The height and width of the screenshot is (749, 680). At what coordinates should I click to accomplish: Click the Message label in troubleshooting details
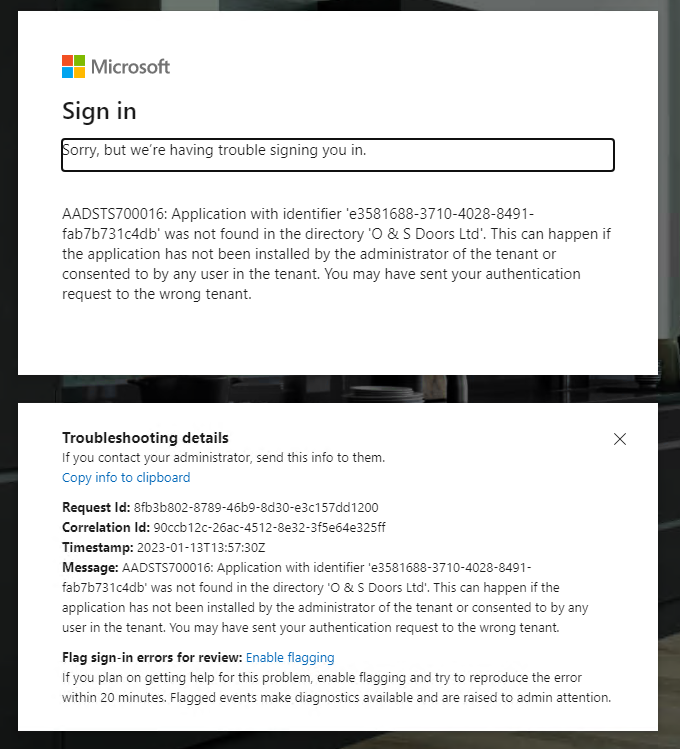pyautogui.click(x=90, y=567)
